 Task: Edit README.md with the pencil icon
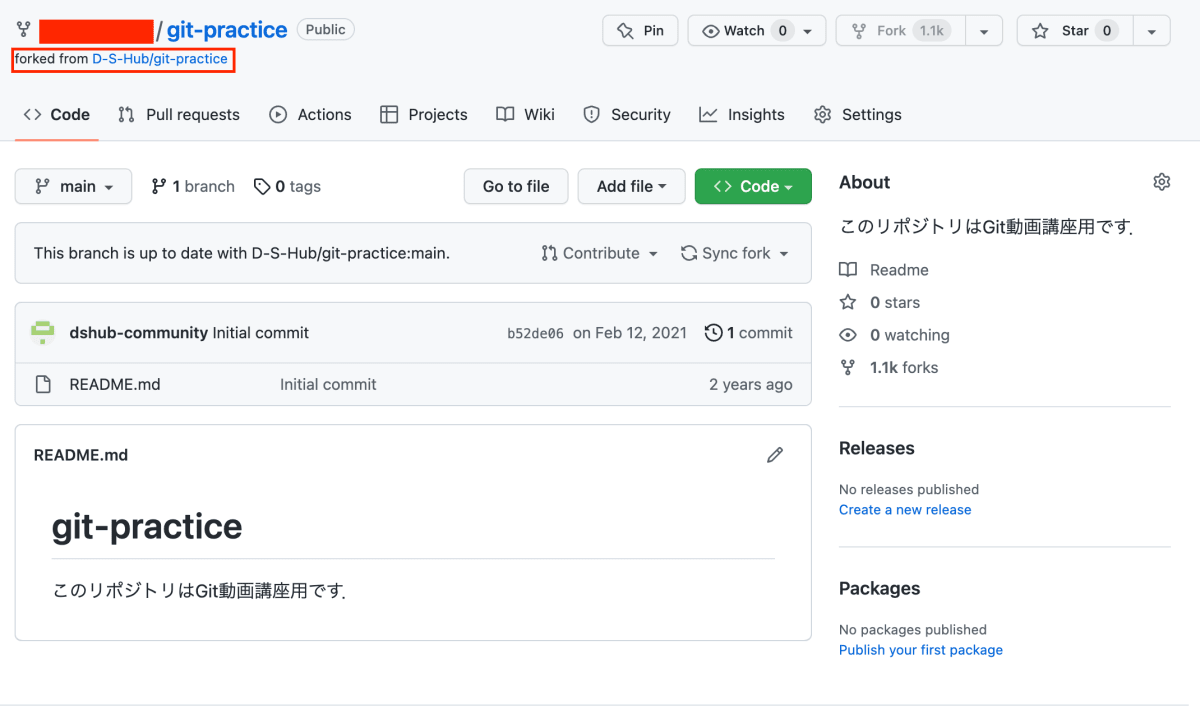click(x=775, y=455)
